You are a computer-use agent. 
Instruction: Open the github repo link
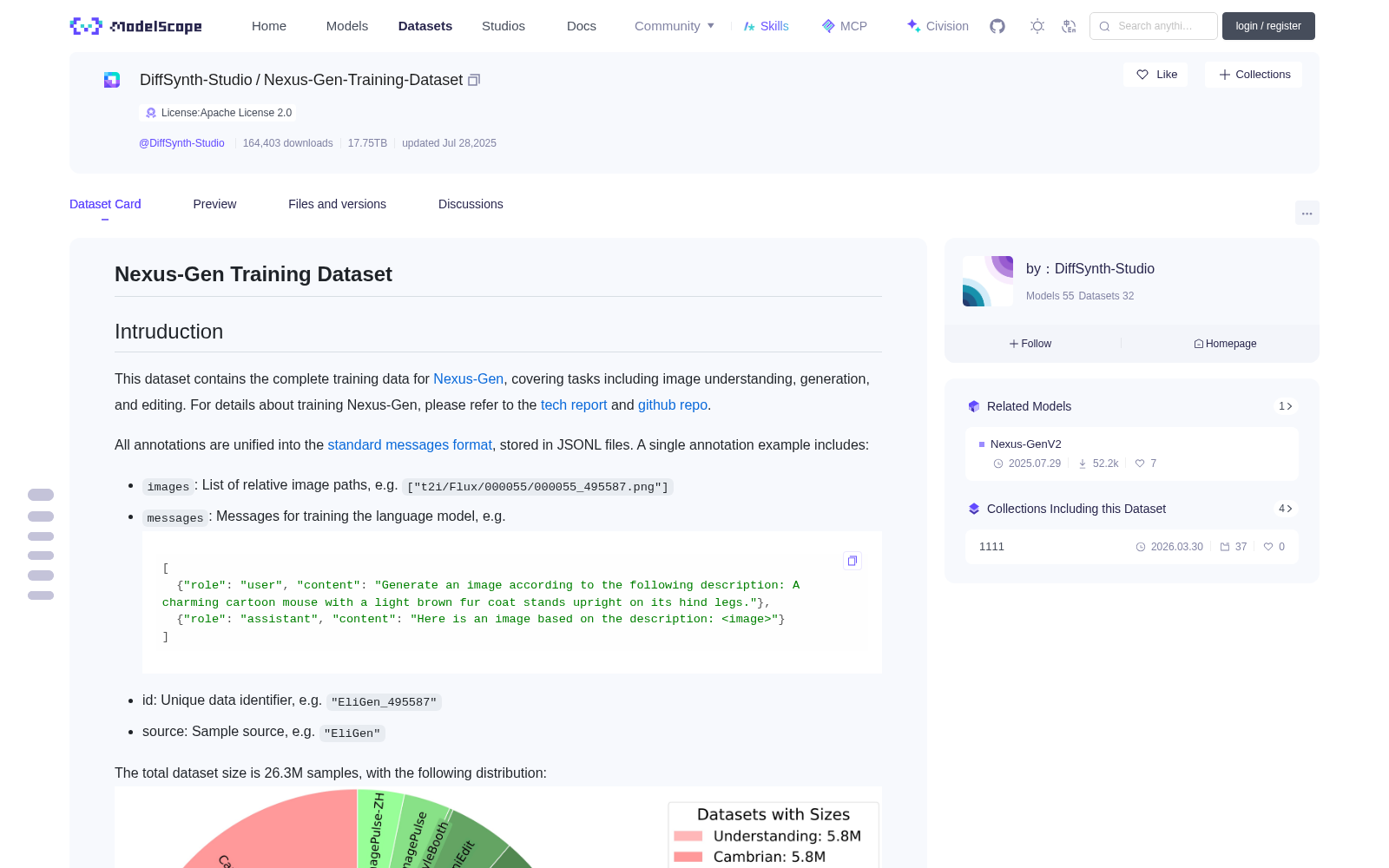(x=673, y=405)
